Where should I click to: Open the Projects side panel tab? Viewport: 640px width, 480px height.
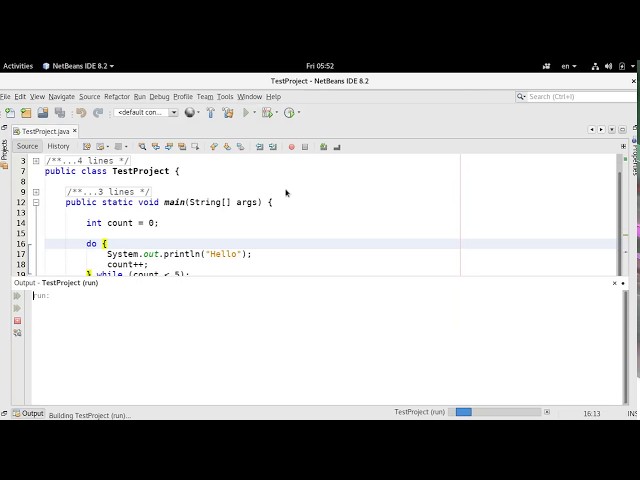click(x=4, y=154)
